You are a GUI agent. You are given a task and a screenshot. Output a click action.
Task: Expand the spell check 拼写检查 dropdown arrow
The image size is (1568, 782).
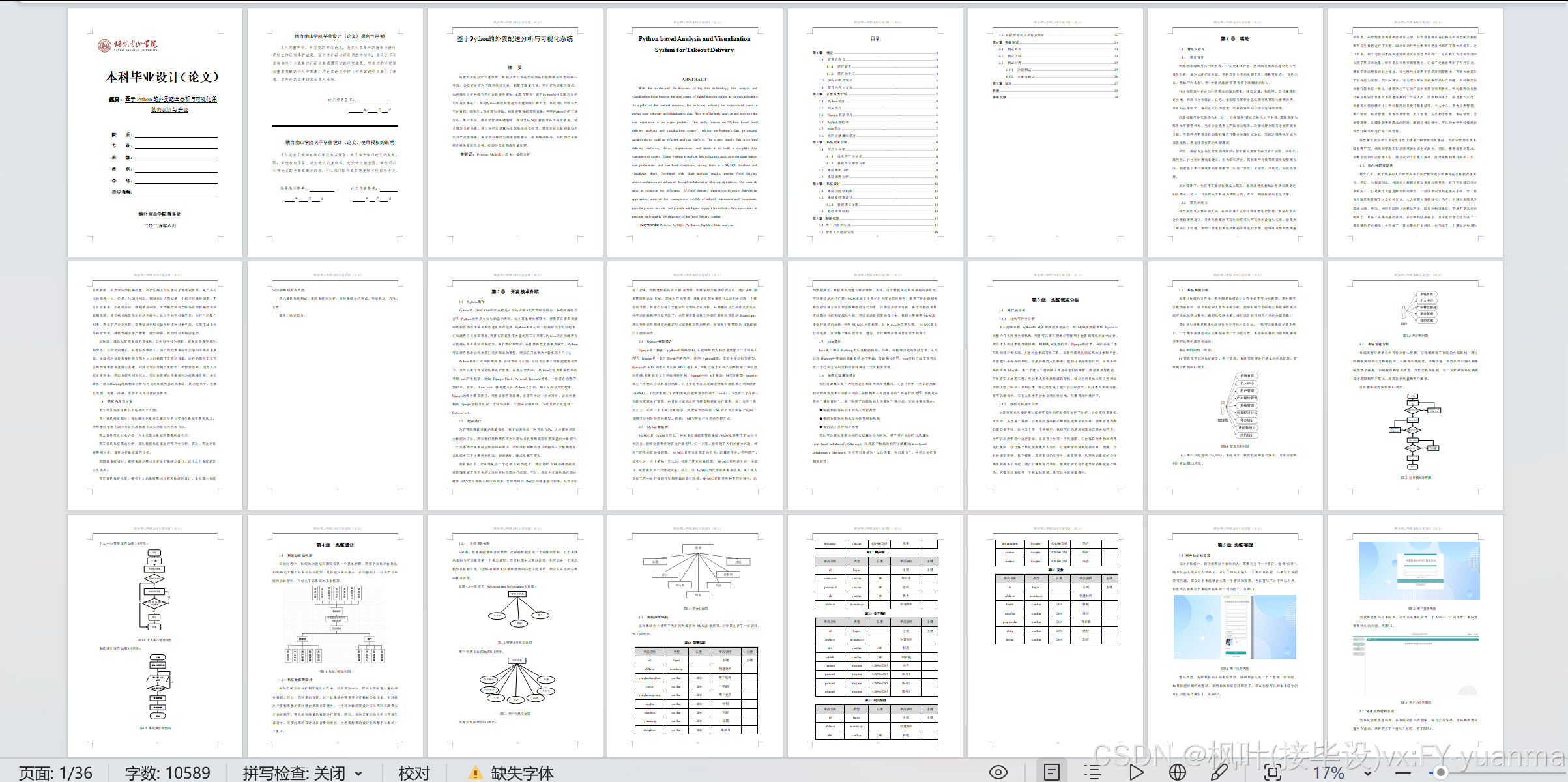[358, 773]
